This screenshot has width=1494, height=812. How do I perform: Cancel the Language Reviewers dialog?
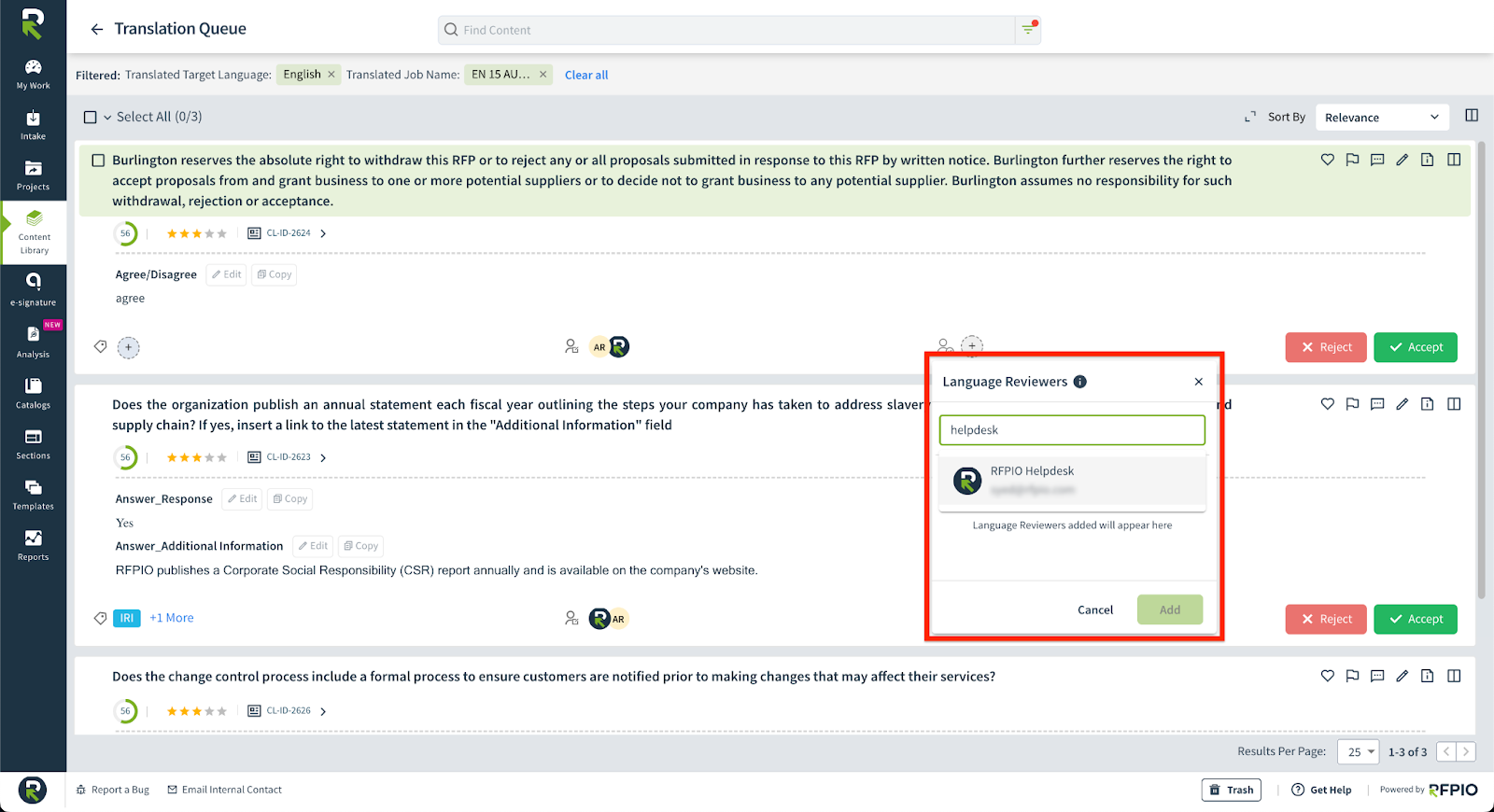(x=1095, y=610)
